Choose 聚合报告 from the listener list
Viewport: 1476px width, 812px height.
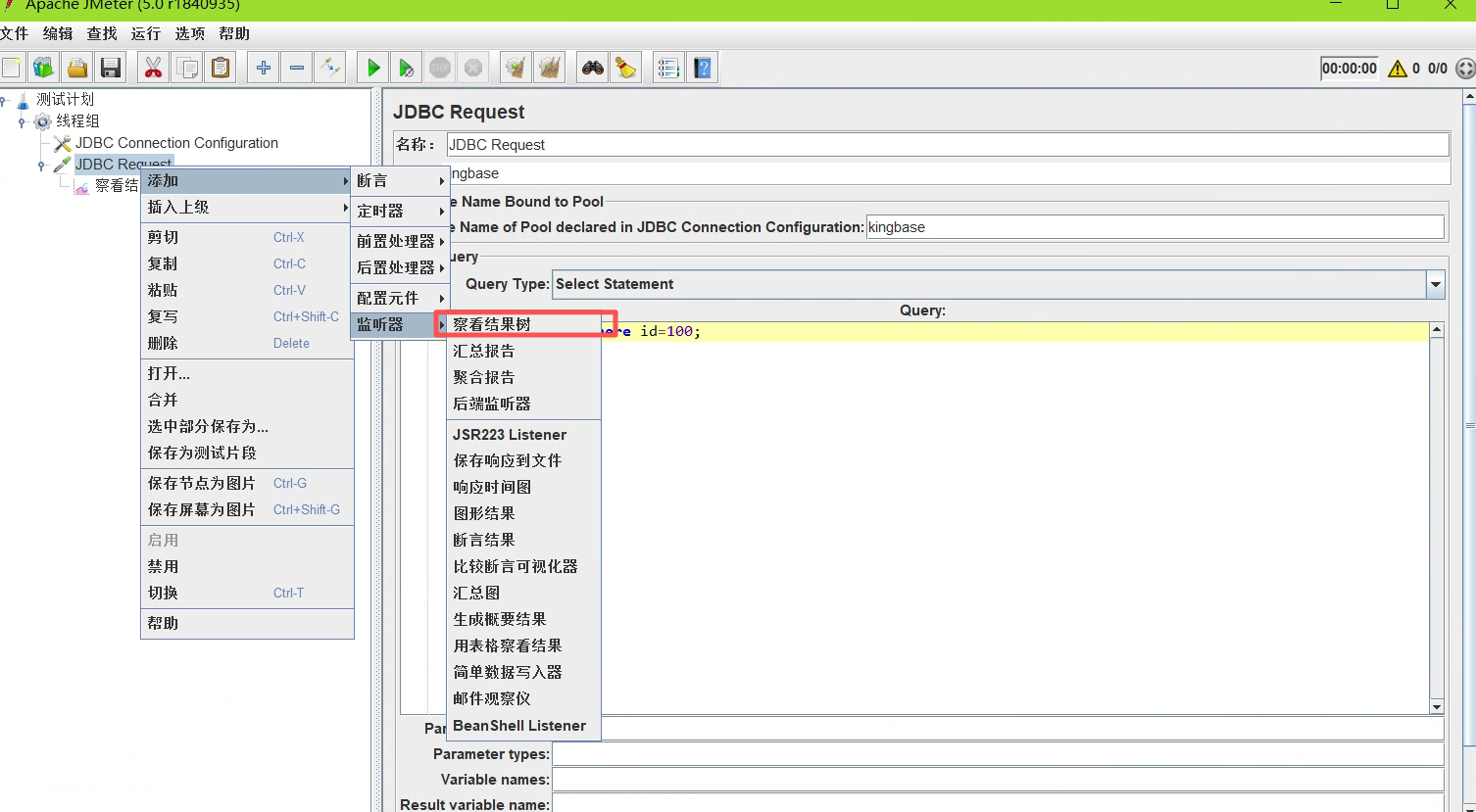[523, 377]
